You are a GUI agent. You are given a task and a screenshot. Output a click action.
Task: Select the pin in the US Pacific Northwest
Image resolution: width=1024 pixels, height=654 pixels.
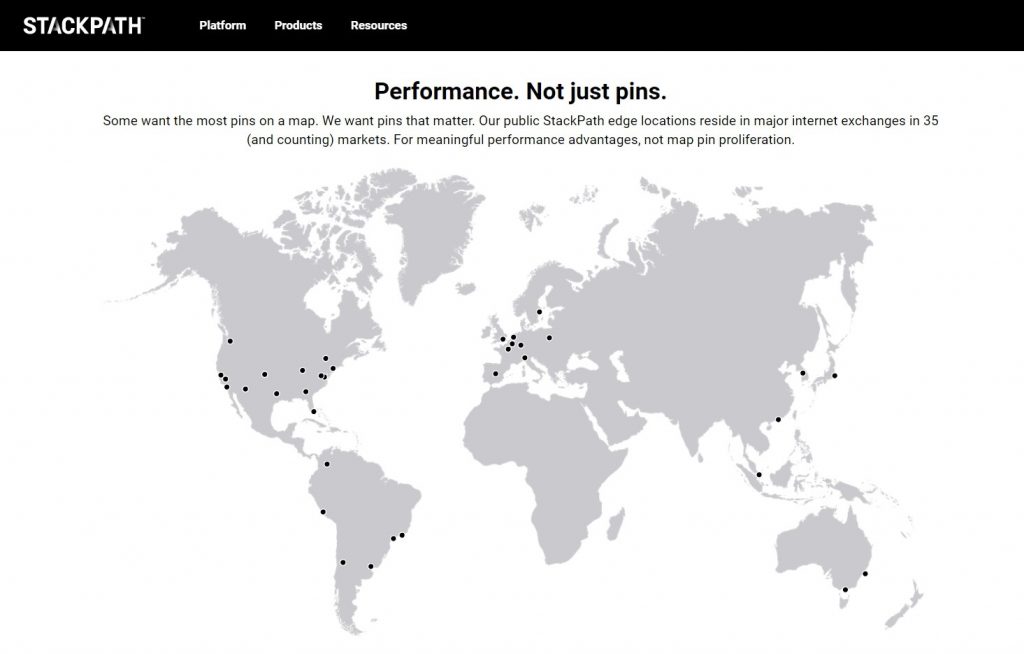[230, 341]
